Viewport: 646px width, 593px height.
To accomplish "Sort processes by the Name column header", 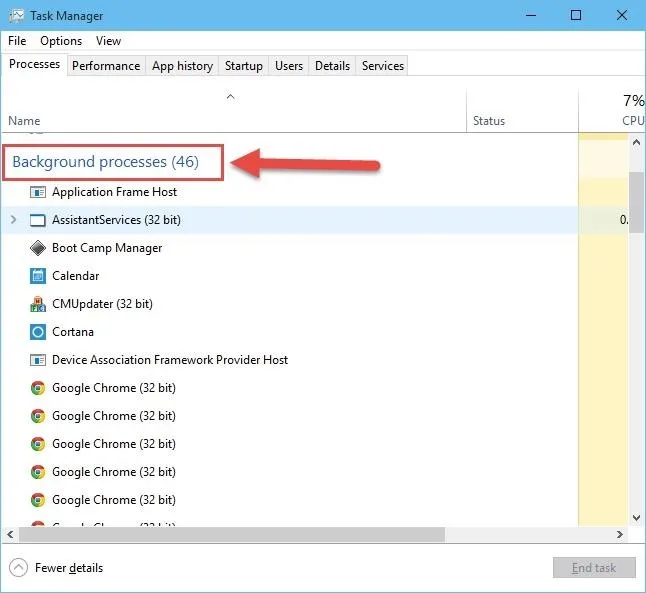I will click(x=25, y=121).
